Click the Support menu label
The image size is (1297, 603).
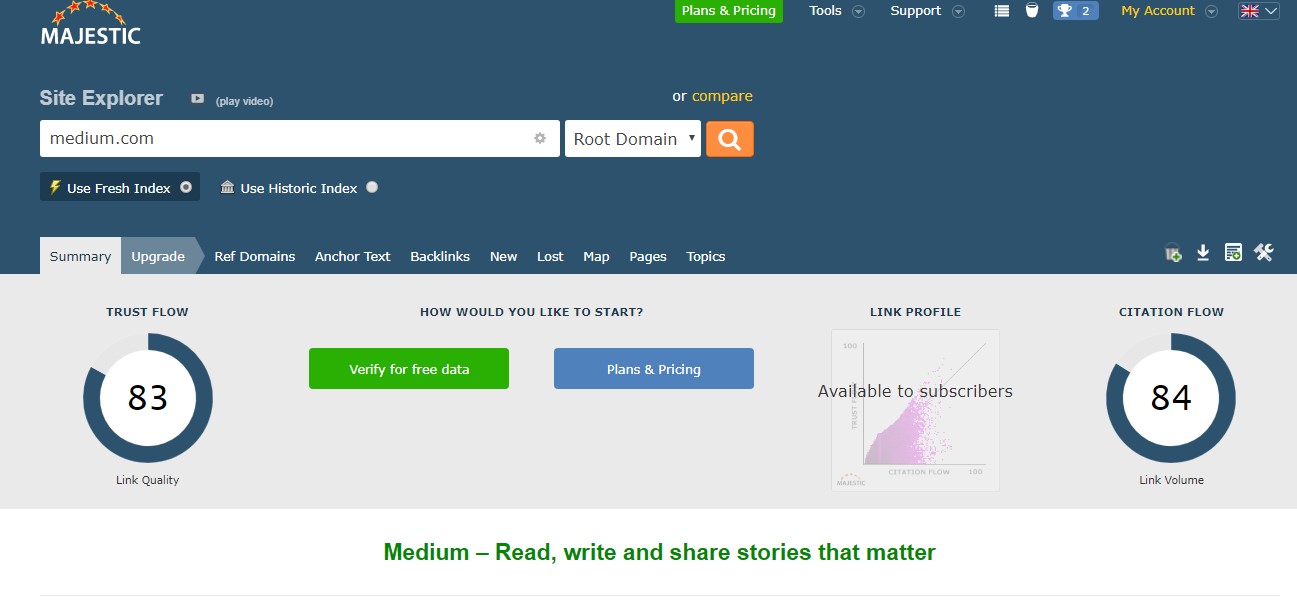[916, 11]
